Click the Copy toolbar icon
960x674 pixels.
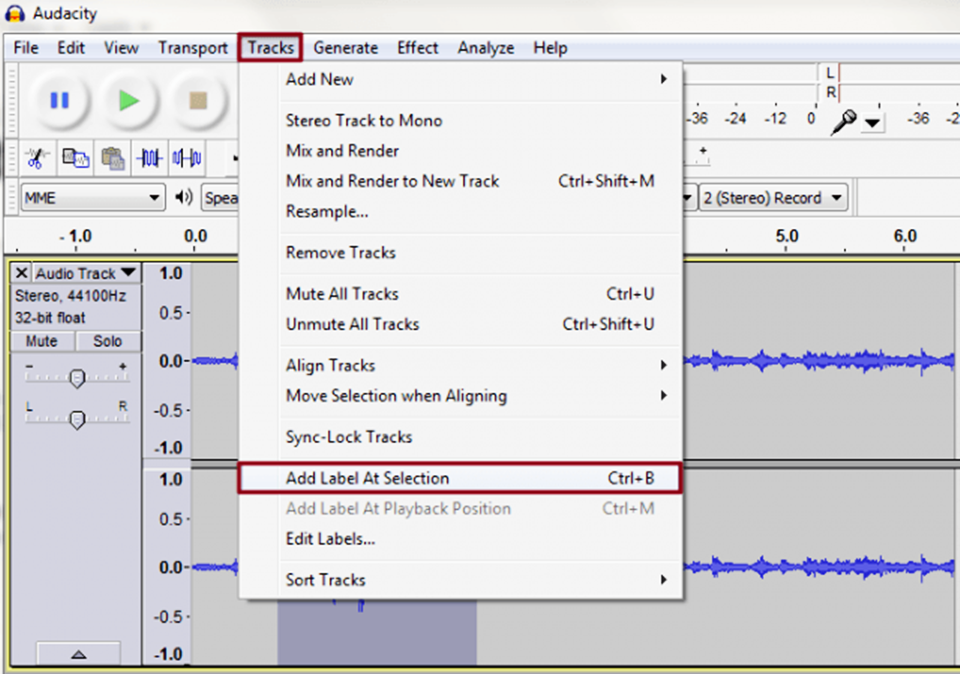tap(75, 158)
